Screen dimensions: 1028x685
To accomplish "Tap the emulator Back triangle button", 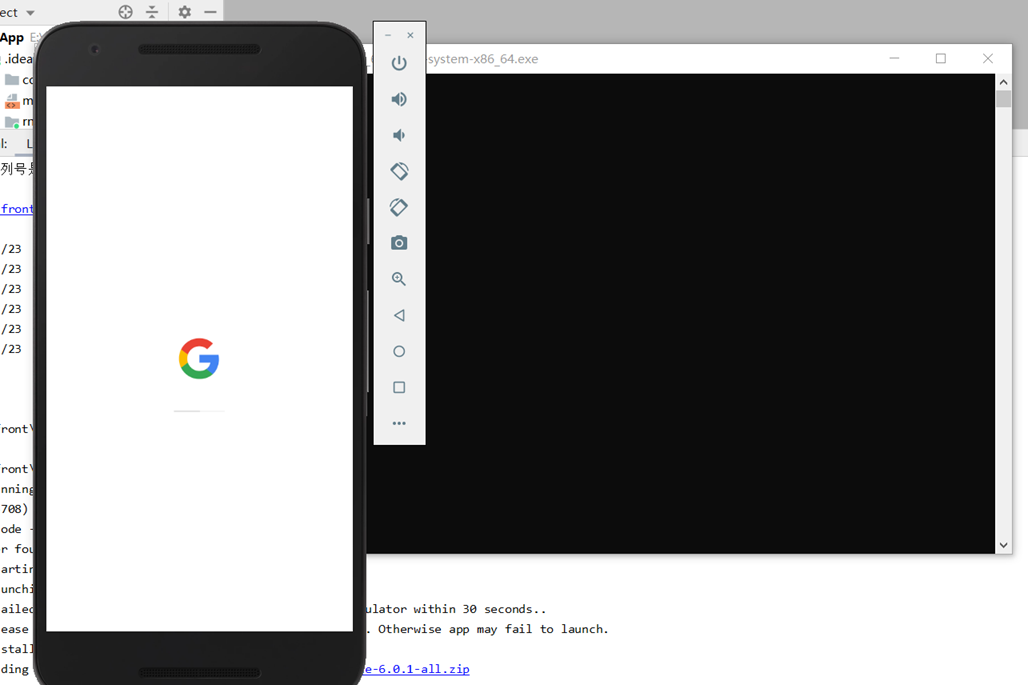I will (399, 315).
